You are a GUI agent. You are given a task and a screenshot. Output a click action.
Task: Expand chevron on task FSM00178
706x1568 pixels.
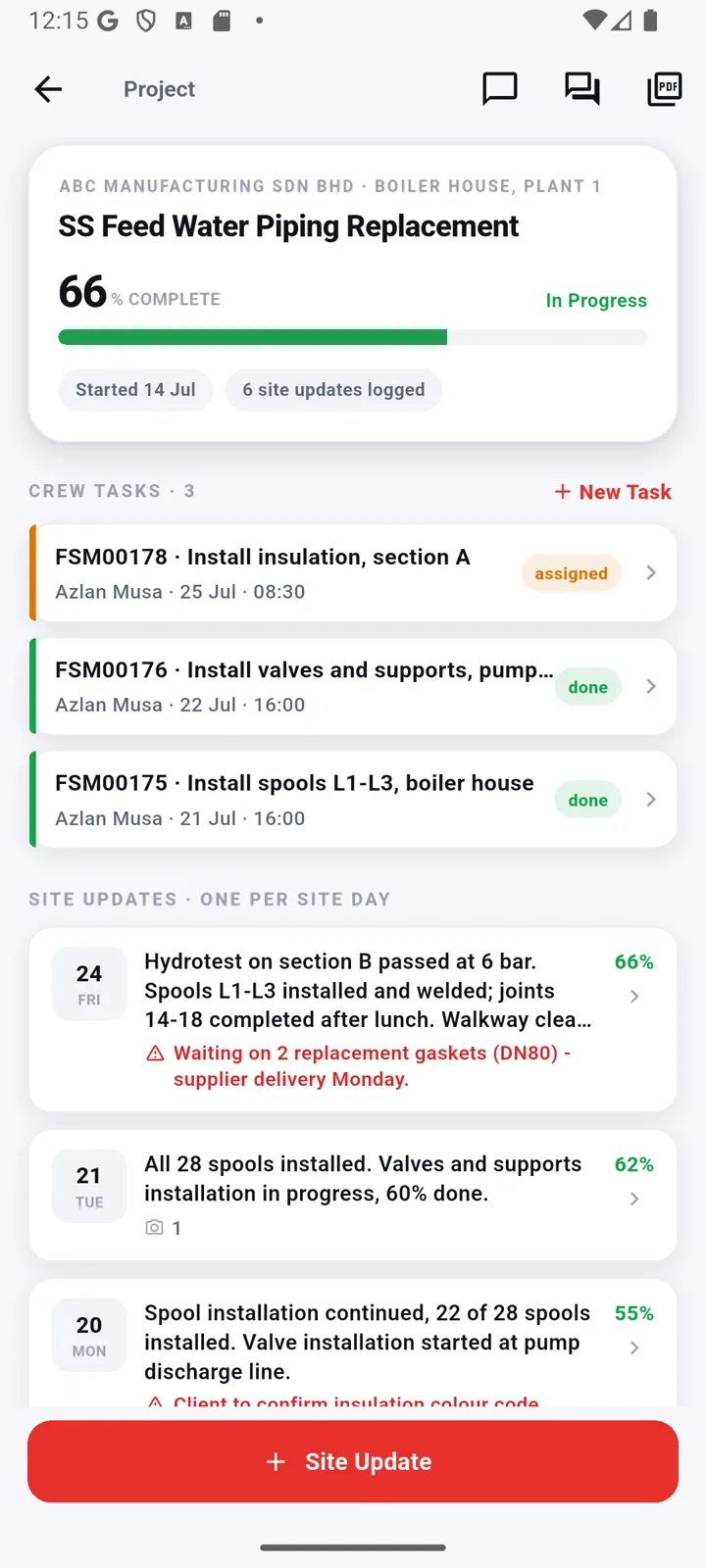[x=651, y=572]
